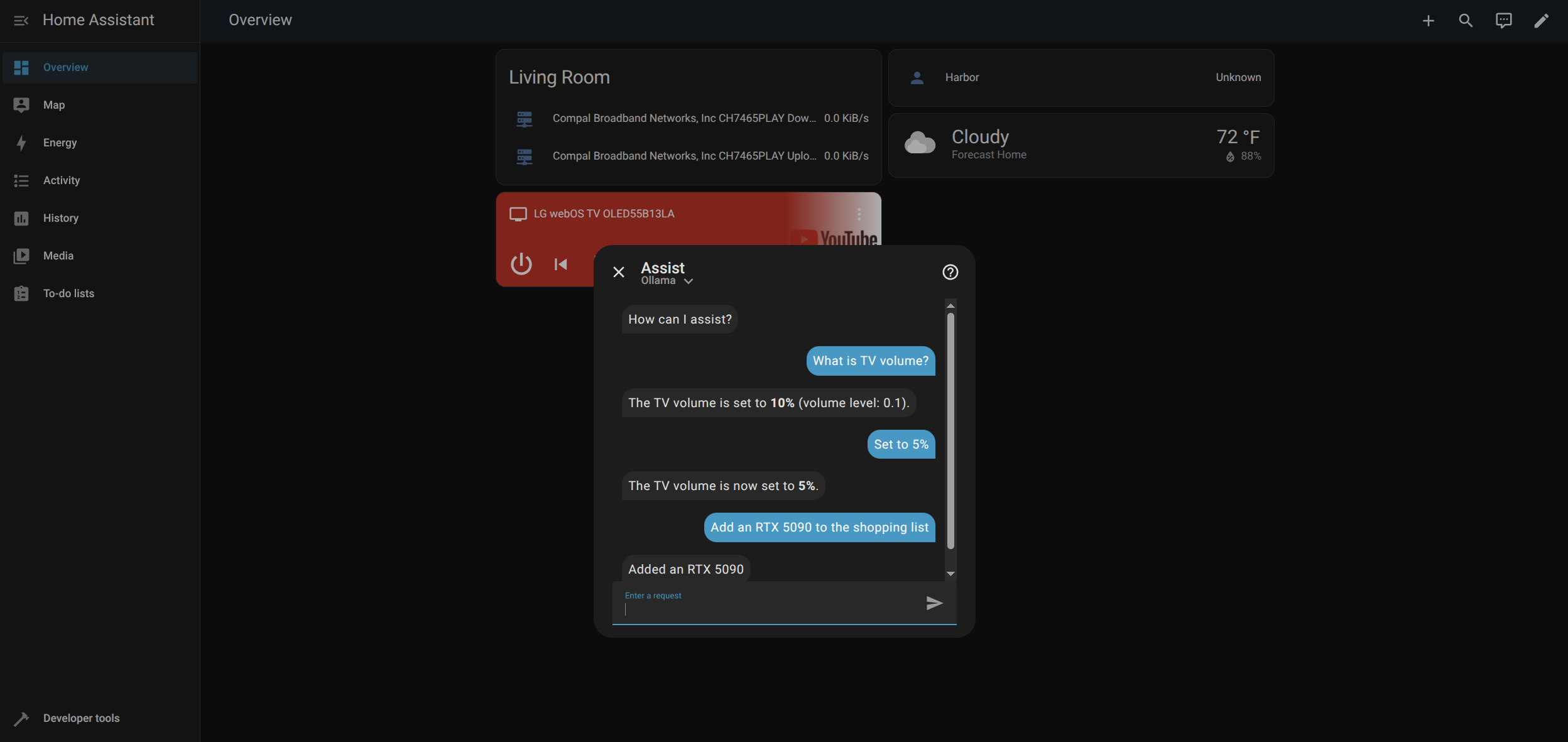
Task: Expand the Developer tools section
Action: [80, 718]
